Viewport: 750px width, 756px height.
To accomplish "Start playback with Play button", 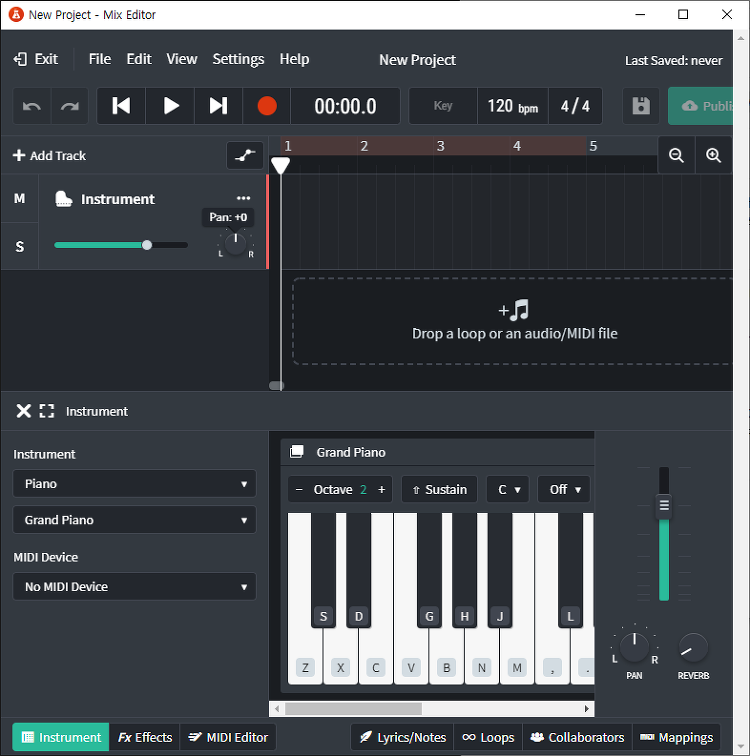I will (170, 106).
